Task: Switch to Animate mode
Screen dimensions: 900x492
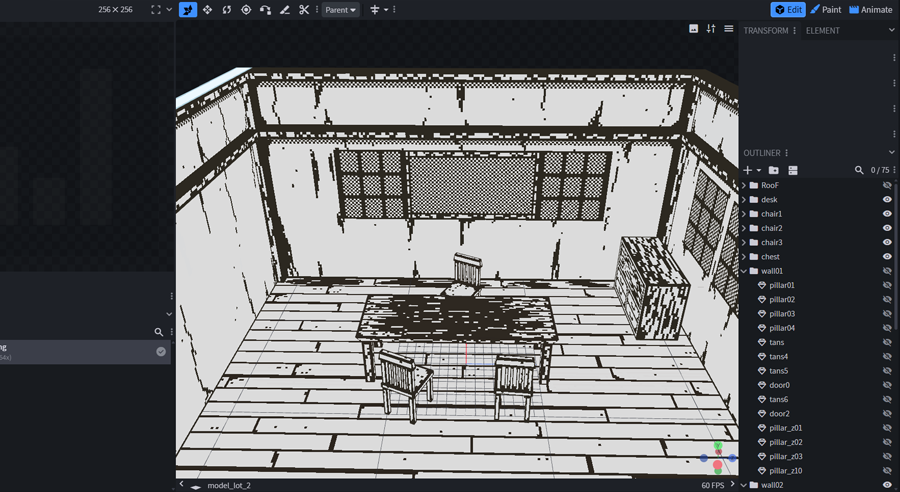Action: (870, 10)
